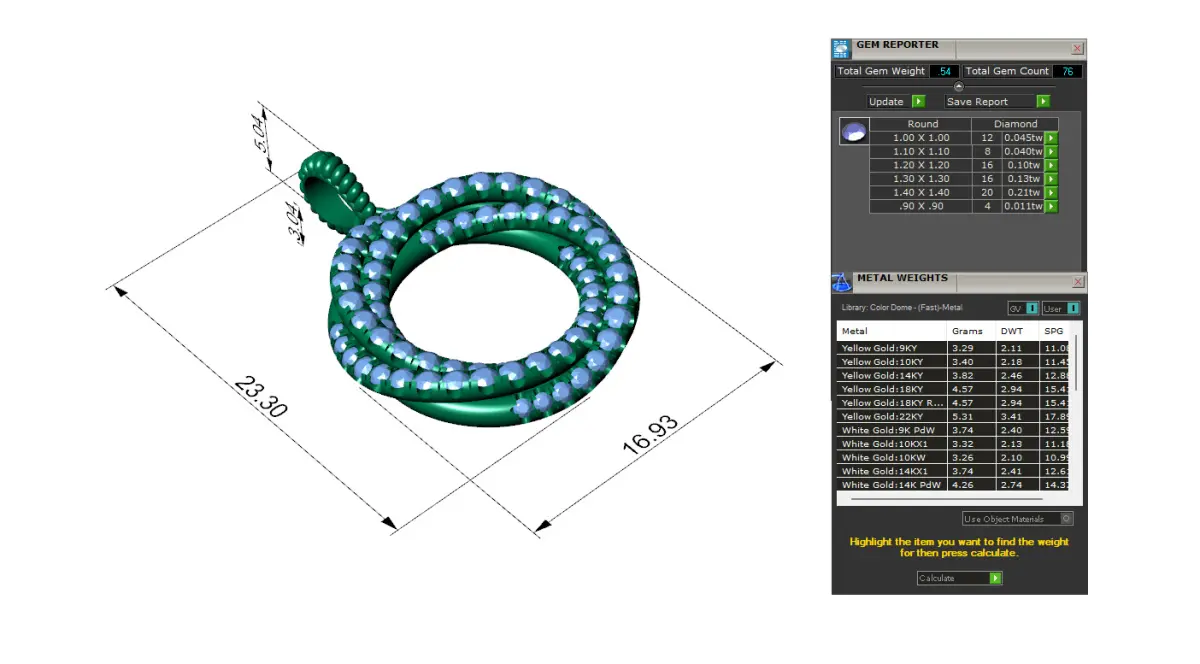Select the White Gold:14KX1 row
This screenshot has height=664, width=1200.
click(953, 471)
